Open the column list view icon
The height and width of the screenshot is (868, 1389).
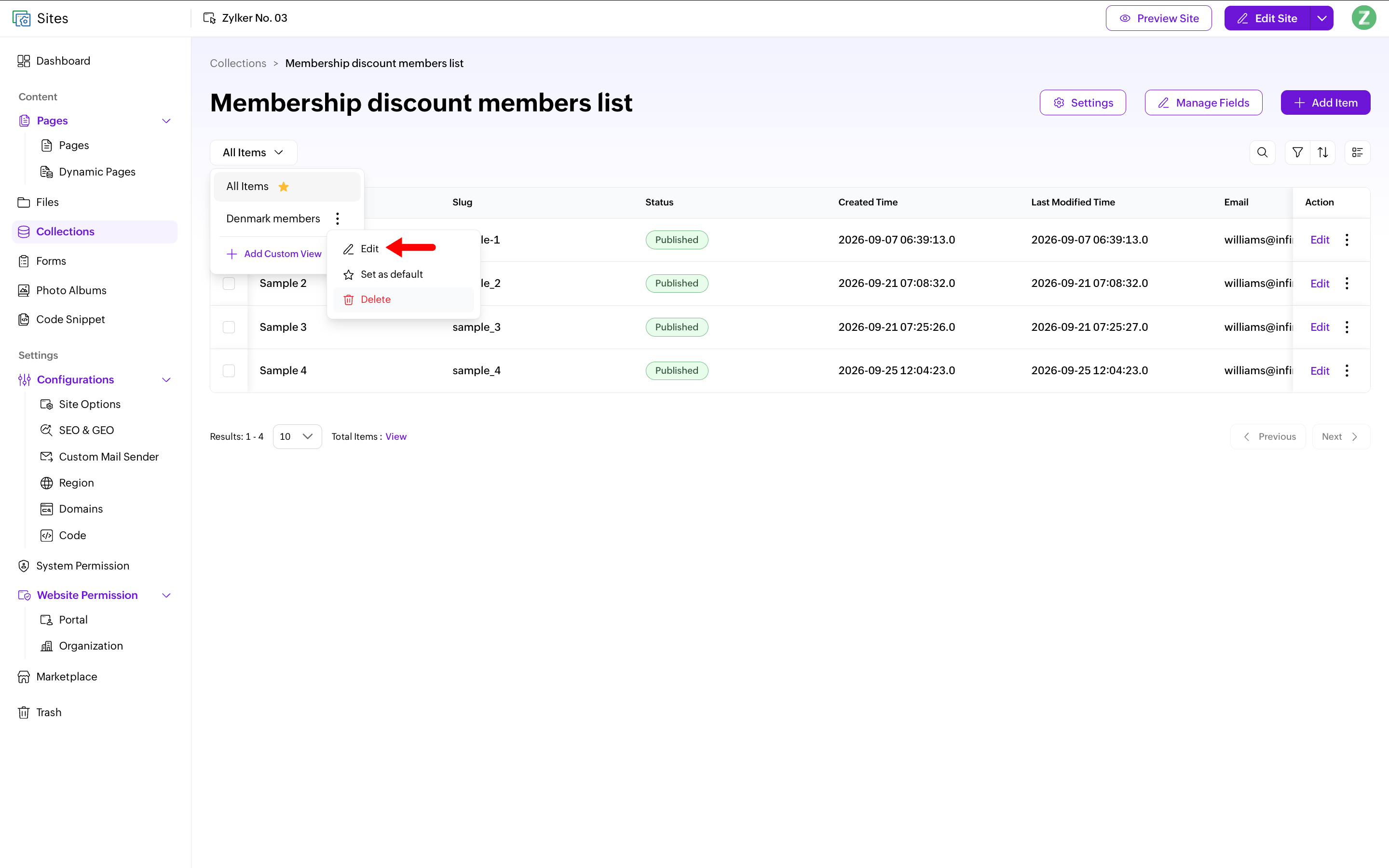[x=1358, y=152]
